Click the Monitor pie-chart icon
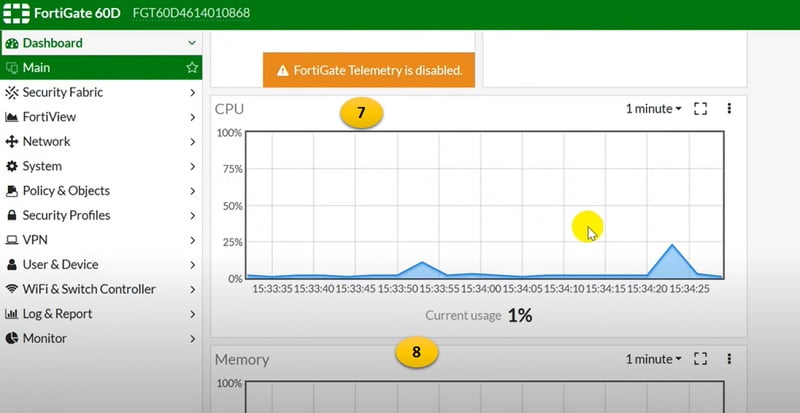800x413 pixels. point(12,338)
